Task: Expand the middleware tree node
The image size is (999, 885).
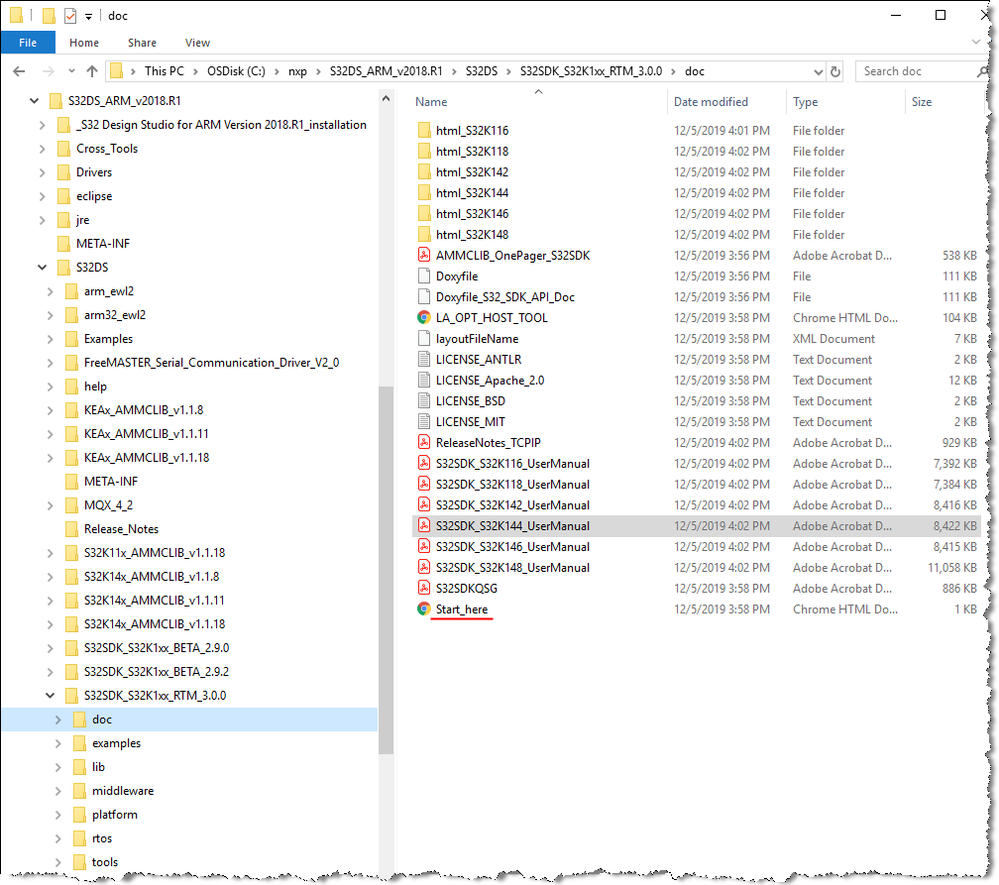Action: [58, 791]
